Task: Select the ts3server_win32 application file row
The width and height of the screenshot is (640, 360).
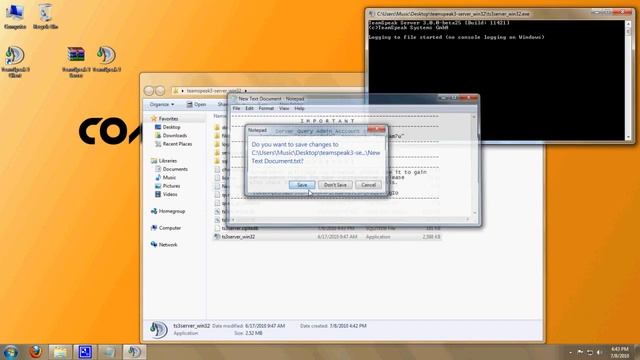Action: 327,237
